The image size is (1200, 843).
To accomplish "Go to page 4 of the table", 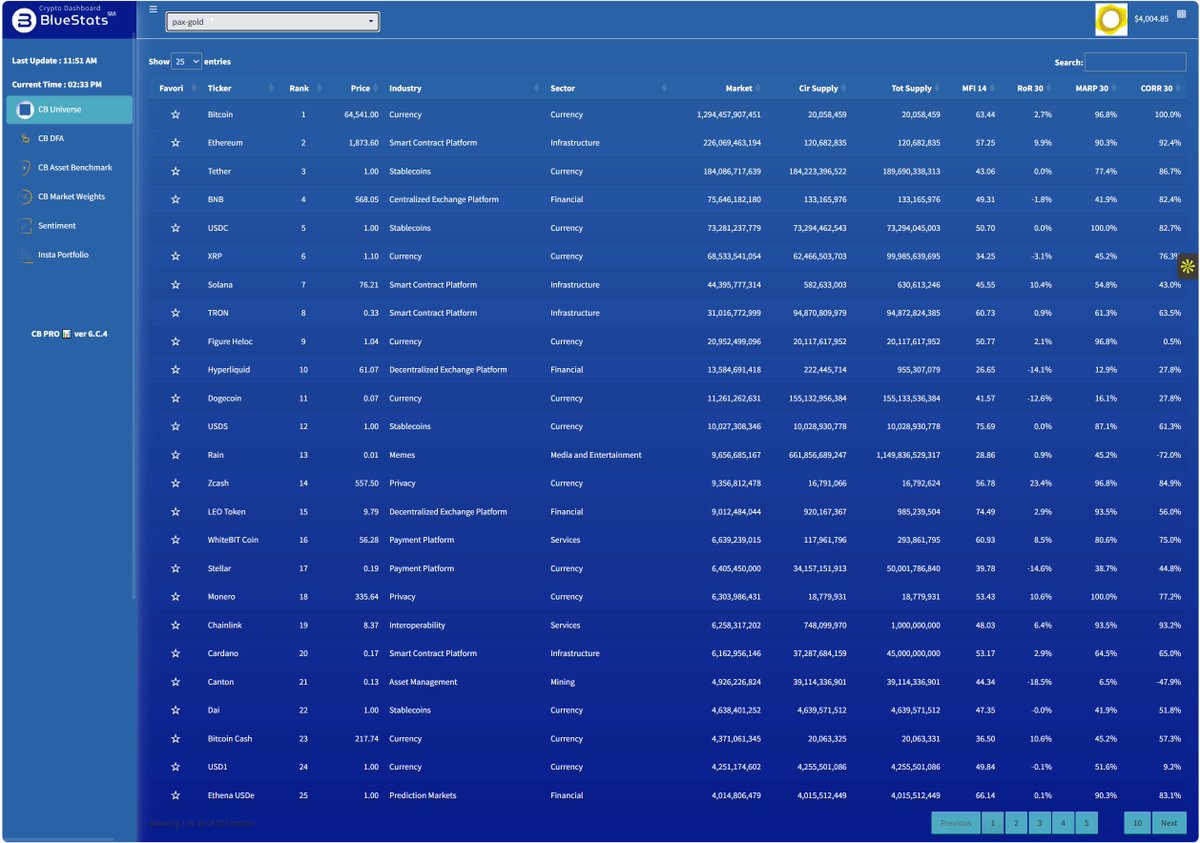I will tap(1063, 823).
